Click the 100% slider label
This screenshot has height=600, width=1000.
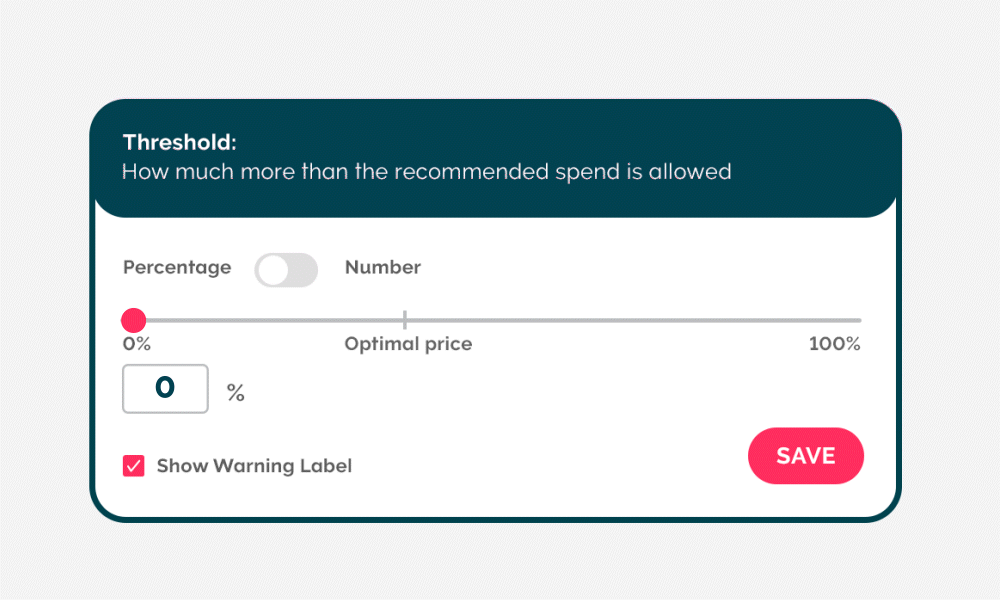(834, 344)
